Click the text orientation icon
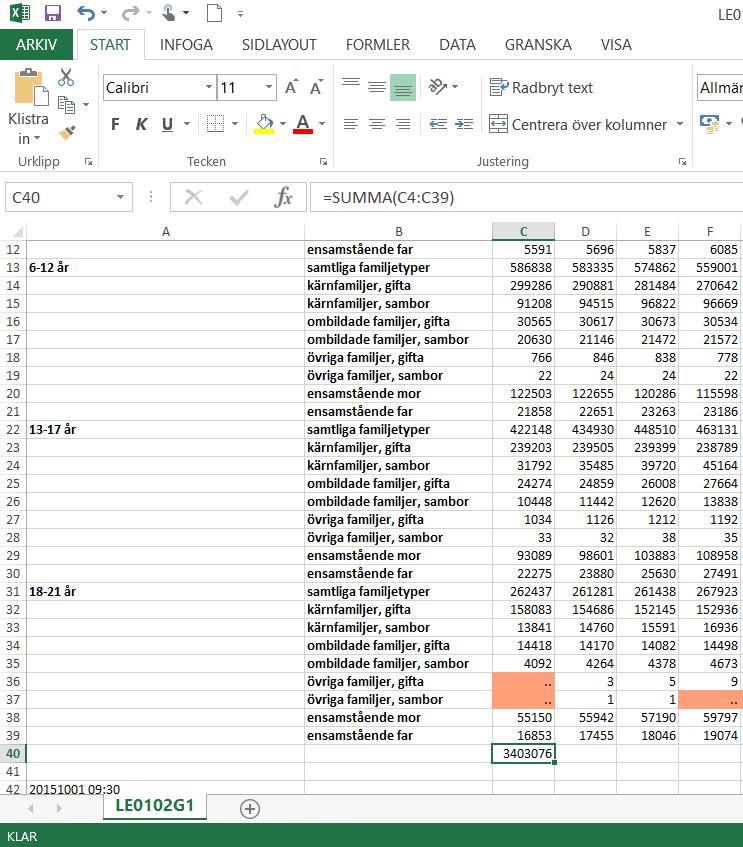The image size is (743, 847). tap(437, 87)
